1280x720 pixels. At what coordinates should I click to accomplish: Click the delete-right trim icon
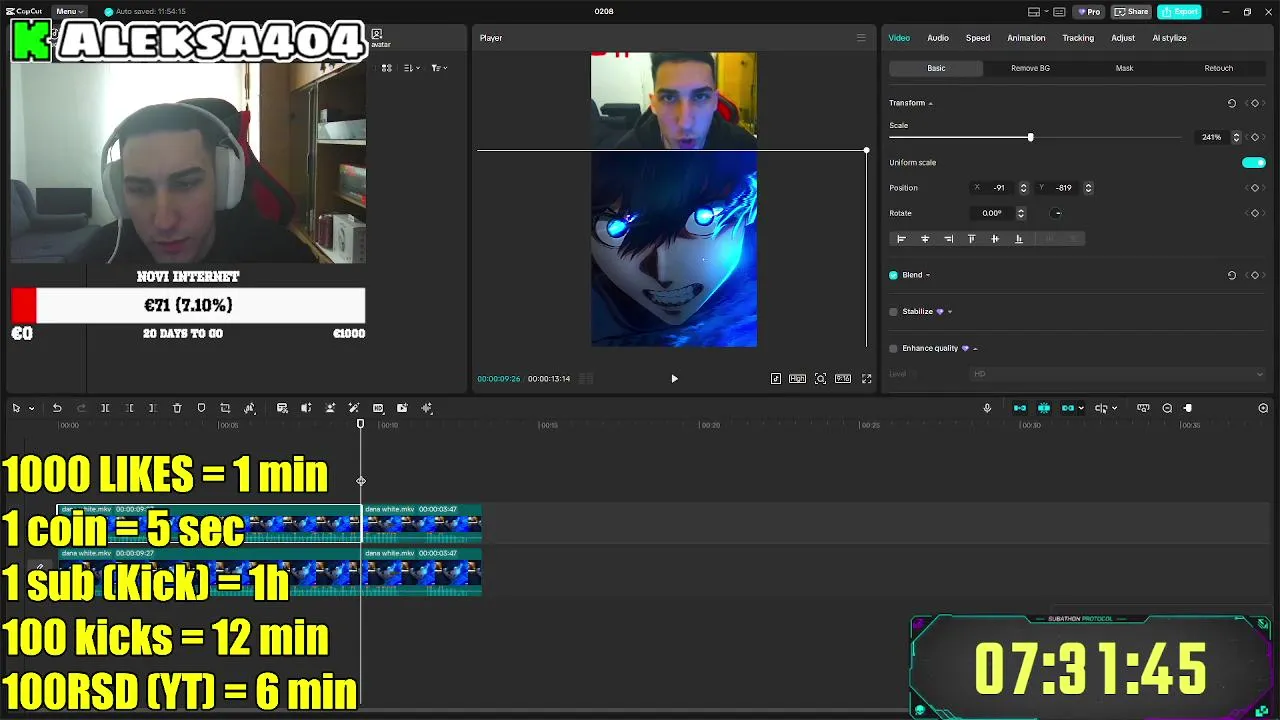[x=153, y=408]
